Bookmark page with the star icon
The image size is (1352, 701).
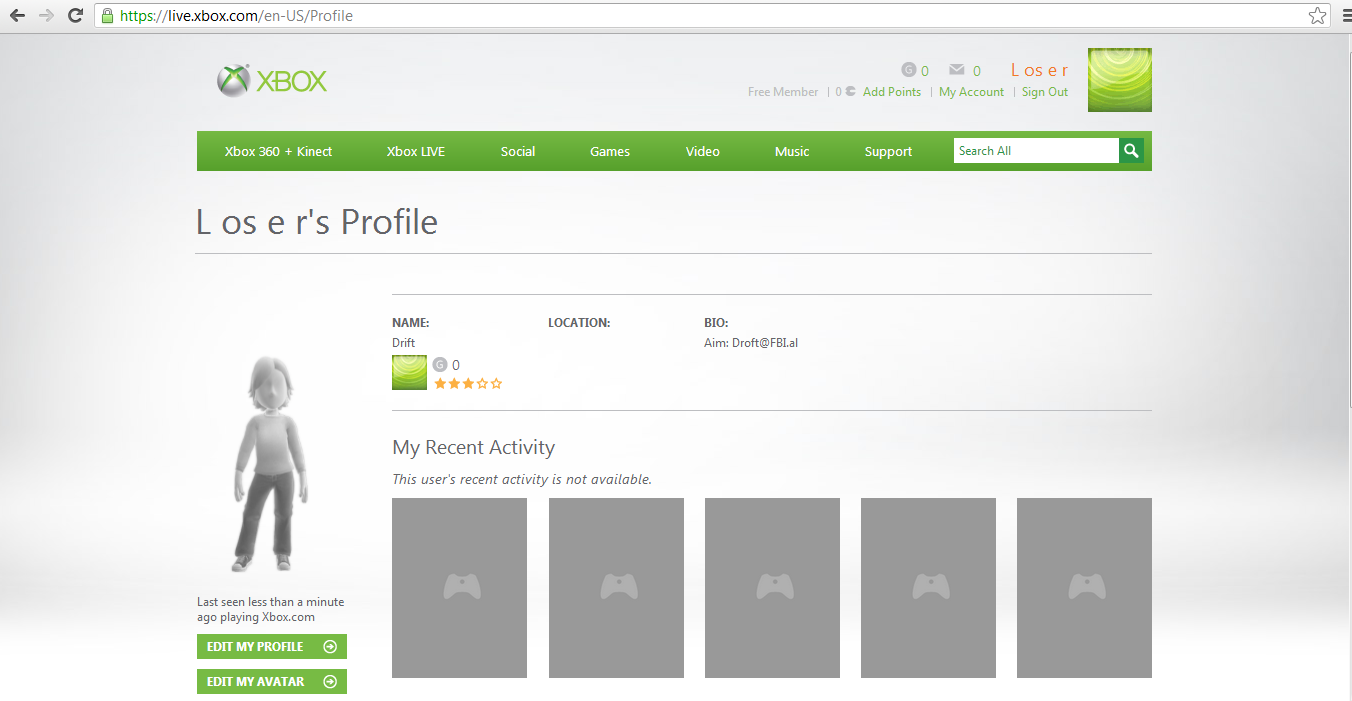(1318, 15)
